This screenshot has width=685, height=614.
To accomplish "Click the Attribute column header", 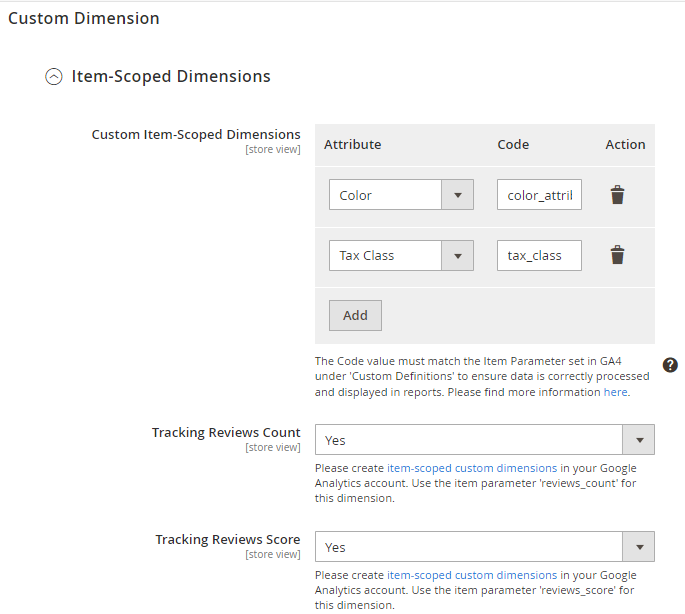I will click(353, 145).
